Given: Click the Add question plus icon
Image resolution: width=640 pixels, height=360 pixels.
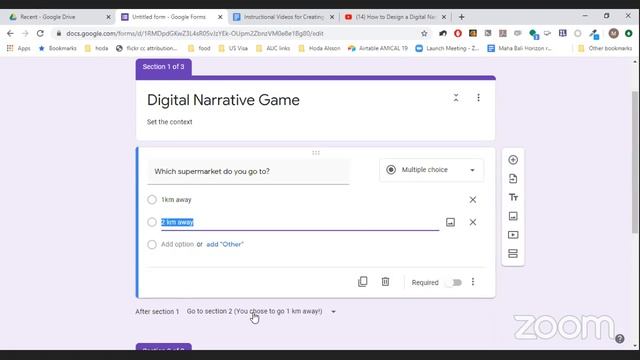Looking at the screenshot, I should [x=513, y=160].
